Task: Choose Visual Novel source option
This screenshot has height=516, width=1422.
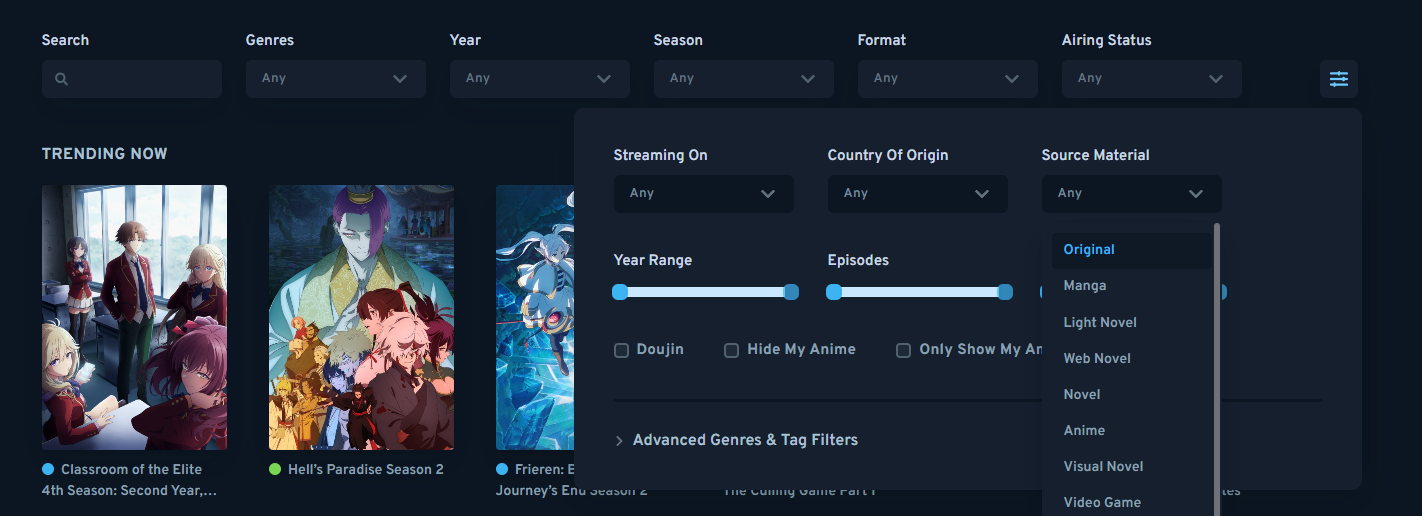Action: coord(1132,466)
